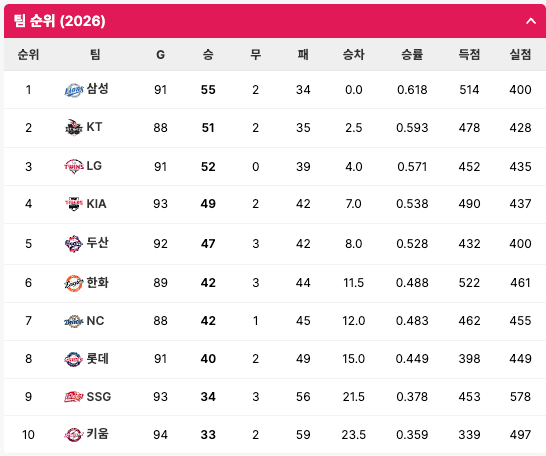Click the Doosan Bears team logo
This screenshot has height=456, width=546.
[74, 243]
